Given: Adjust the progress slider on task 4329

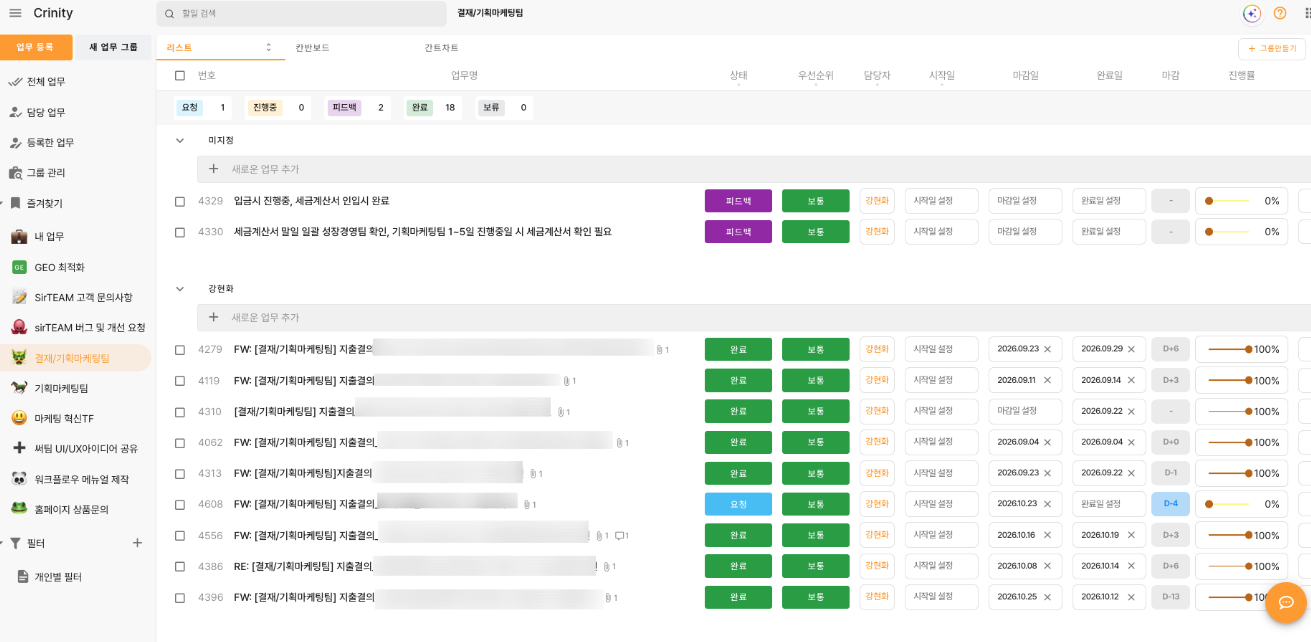Looking at the screenshot, I should (1229, 201).
